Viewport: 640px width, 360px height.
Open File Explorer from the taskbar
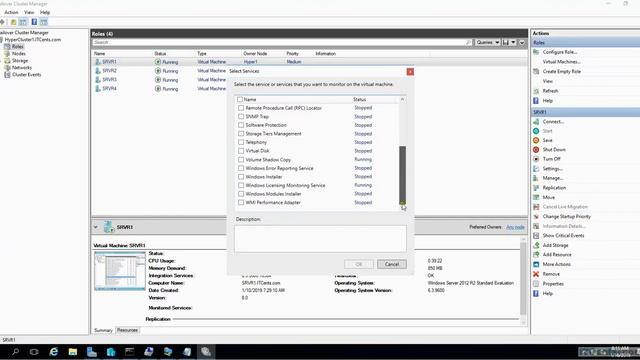point(73,352)
